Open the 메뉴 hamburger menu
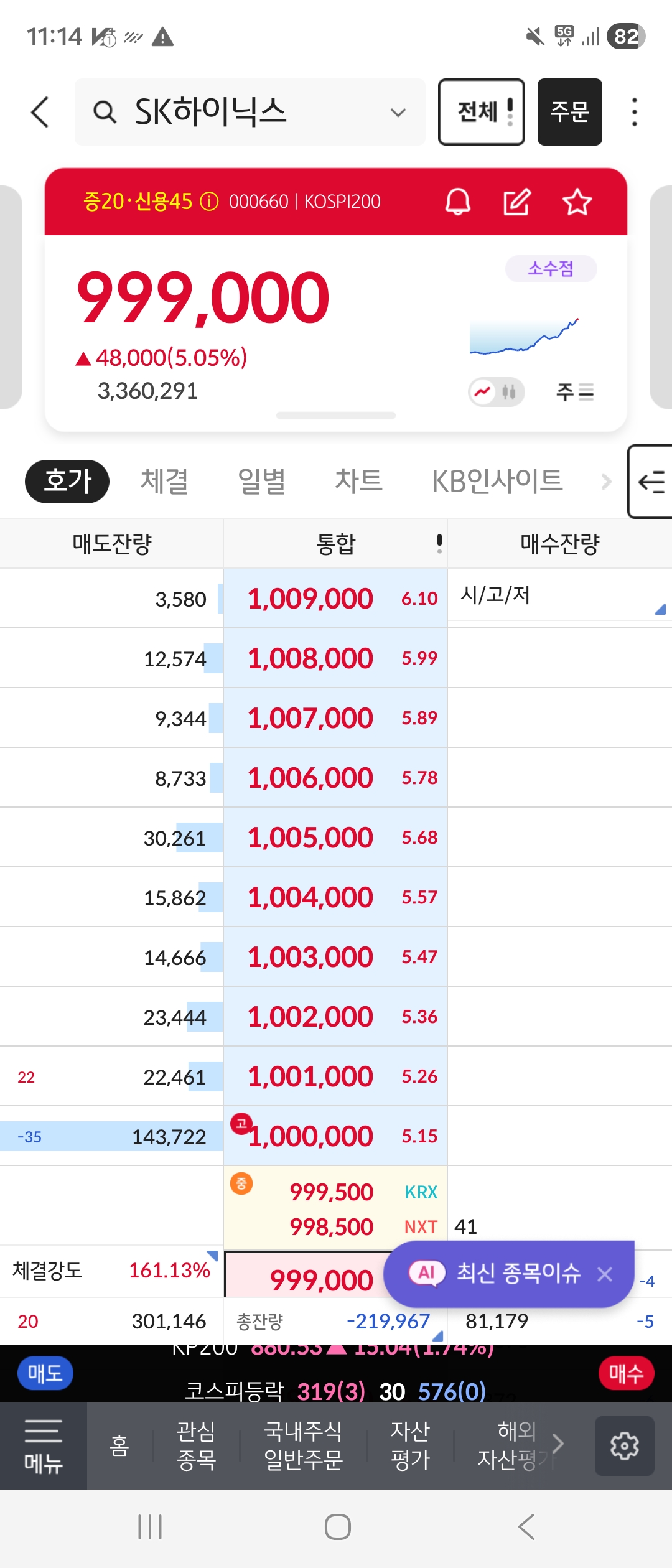Image resolution: width=672 pixels, height=1568 pixels. (x=43, y=1445)
